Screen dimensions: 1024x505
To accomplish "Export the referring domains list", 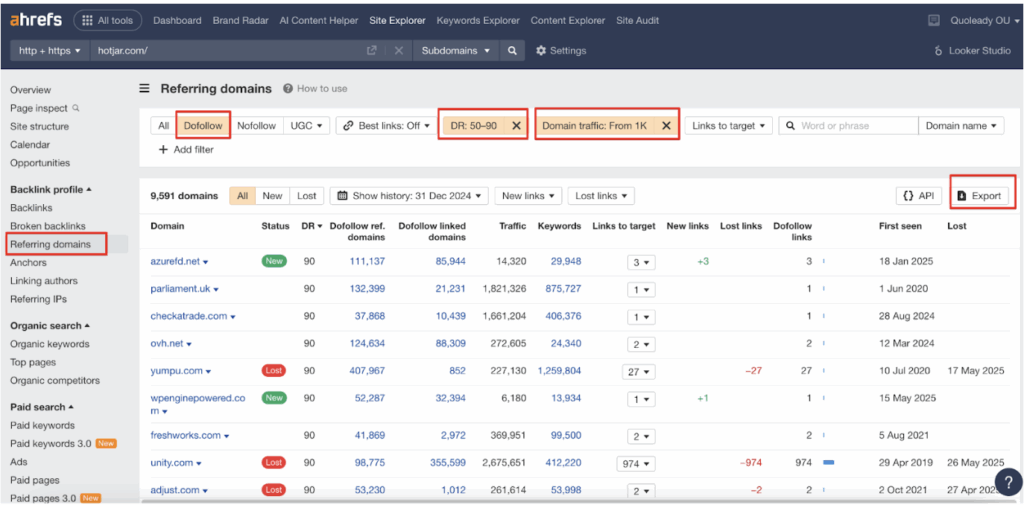I will tap(978, 195).
